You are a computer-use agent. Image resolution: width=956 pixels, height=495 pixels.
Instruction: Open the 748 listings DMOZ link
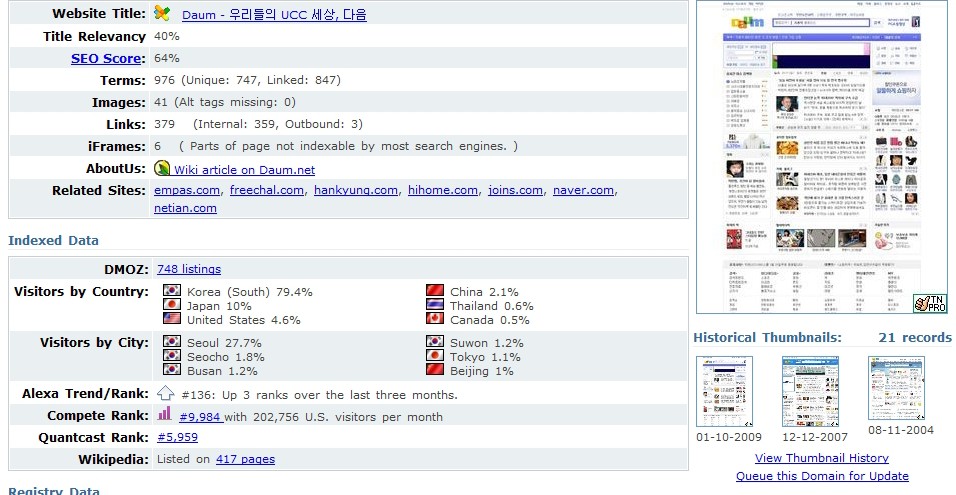189,269
